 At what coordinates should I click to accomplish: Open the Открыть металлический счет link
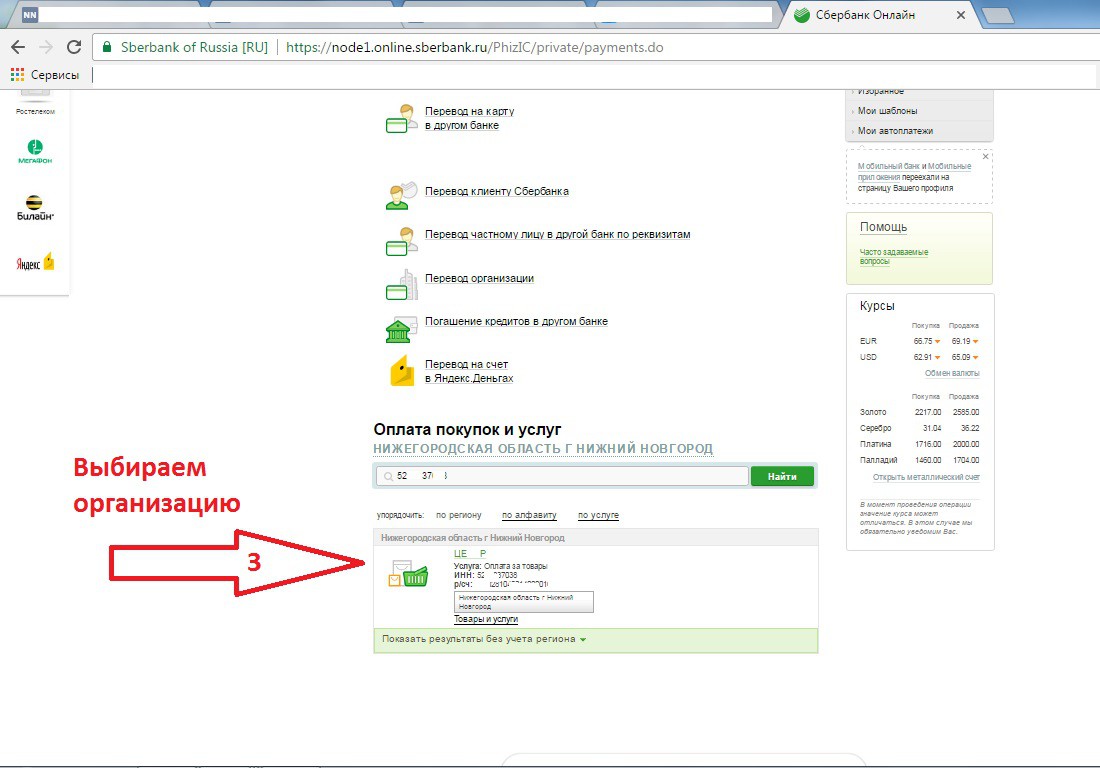point(926,477)
